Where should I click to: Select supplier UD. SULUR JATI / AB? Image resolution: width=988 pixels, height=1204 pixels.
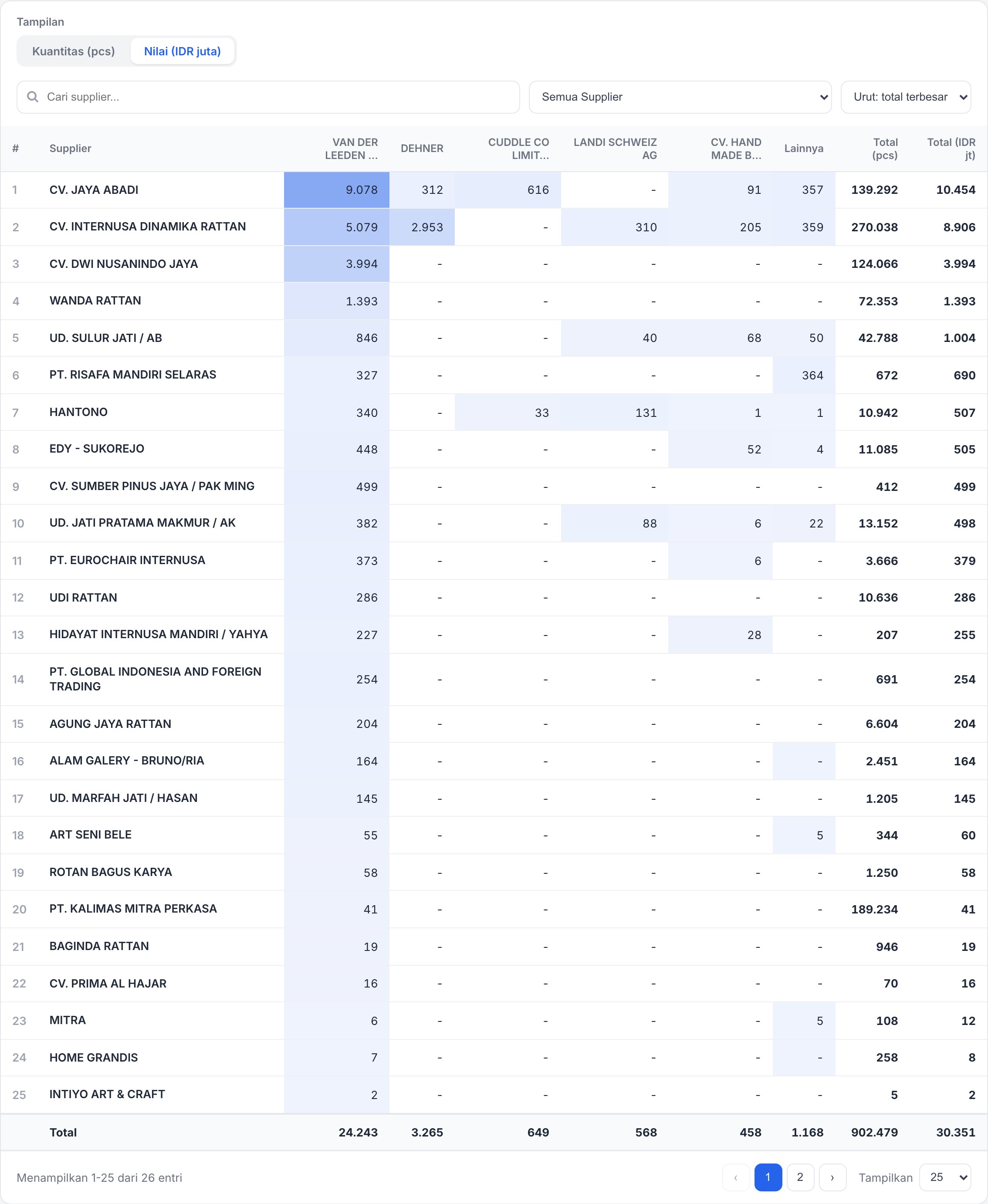(x=105, y=338)
